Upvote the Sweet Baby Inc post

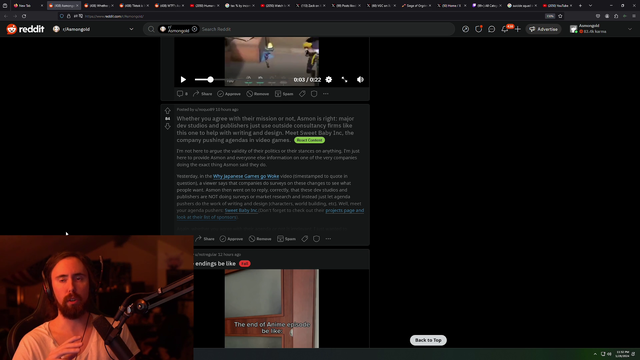point(167,111)
